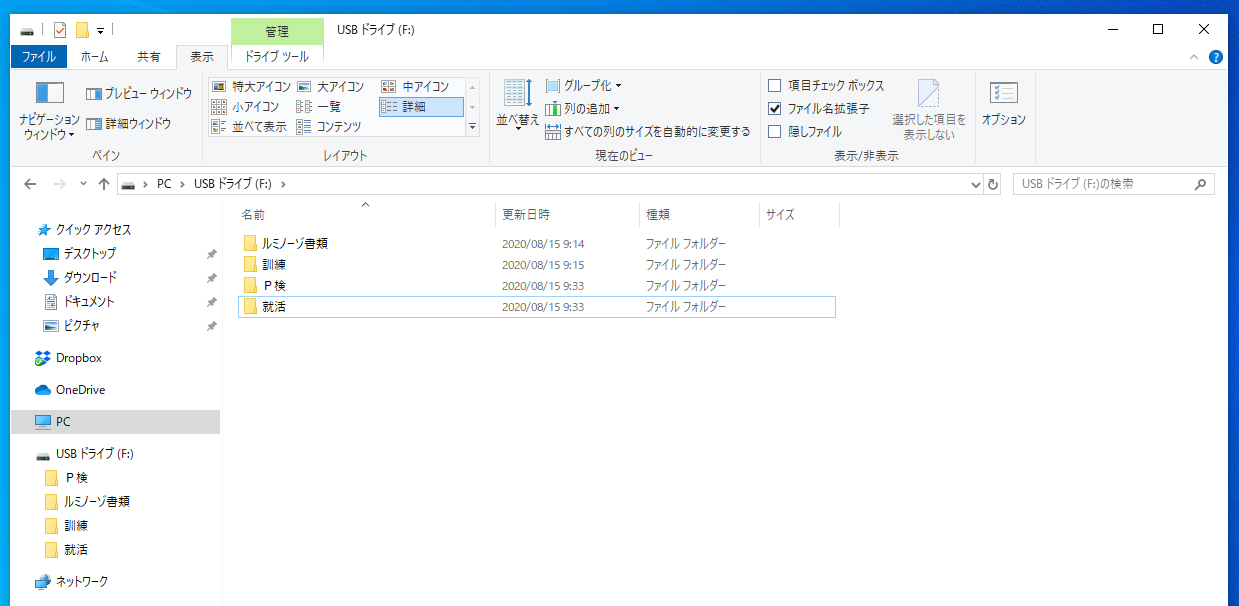The image size is (1239, 606).
Task: Open the ファイル menu tab
Action: coord(39,57)
